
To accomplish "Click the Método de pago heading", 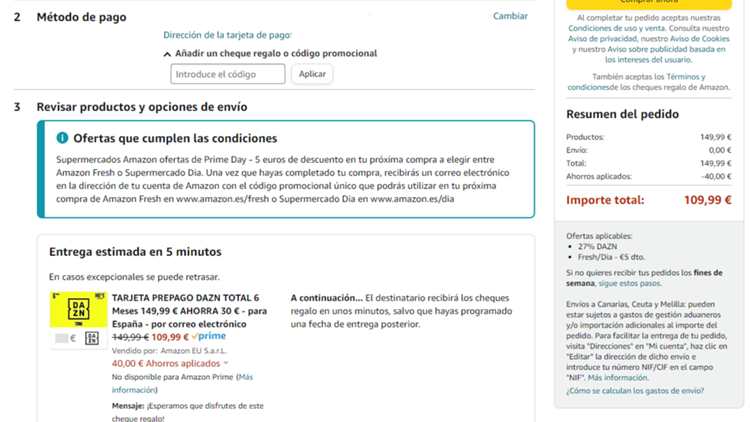I will click(x=81, y=17).
